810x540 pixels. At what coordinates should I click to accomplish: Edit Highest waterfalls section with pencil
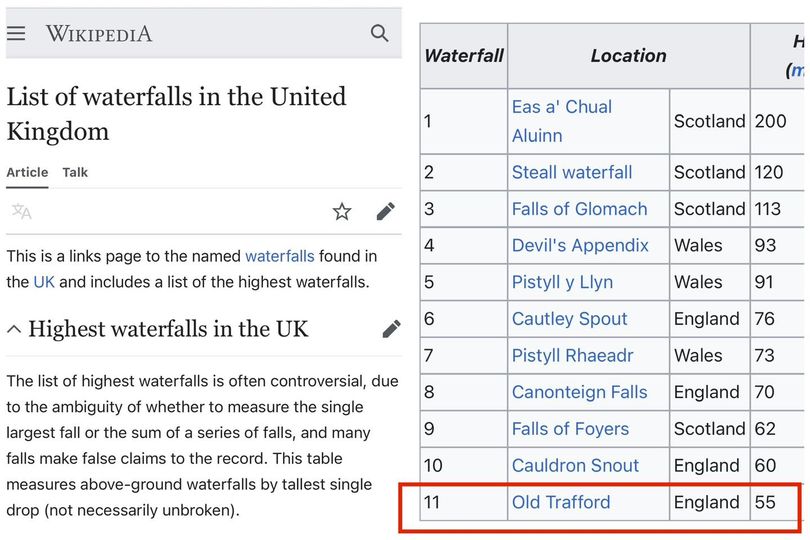click(x=391, y=329)
